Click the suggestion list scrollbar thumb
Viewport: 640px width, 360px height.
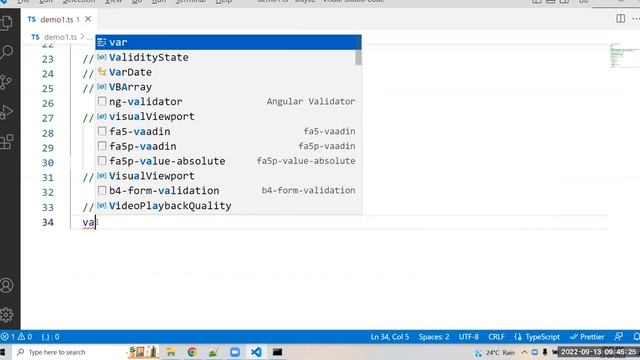(x=358, y=57)
